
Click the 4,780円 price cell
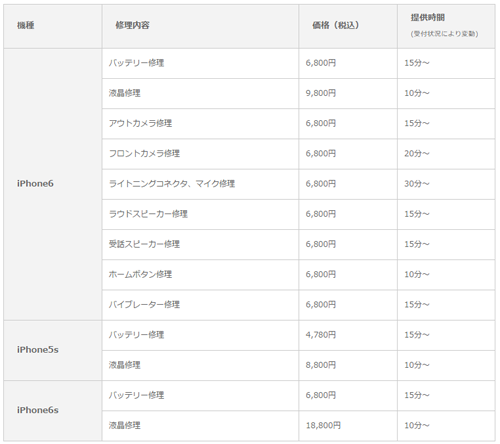click(348, 335)
